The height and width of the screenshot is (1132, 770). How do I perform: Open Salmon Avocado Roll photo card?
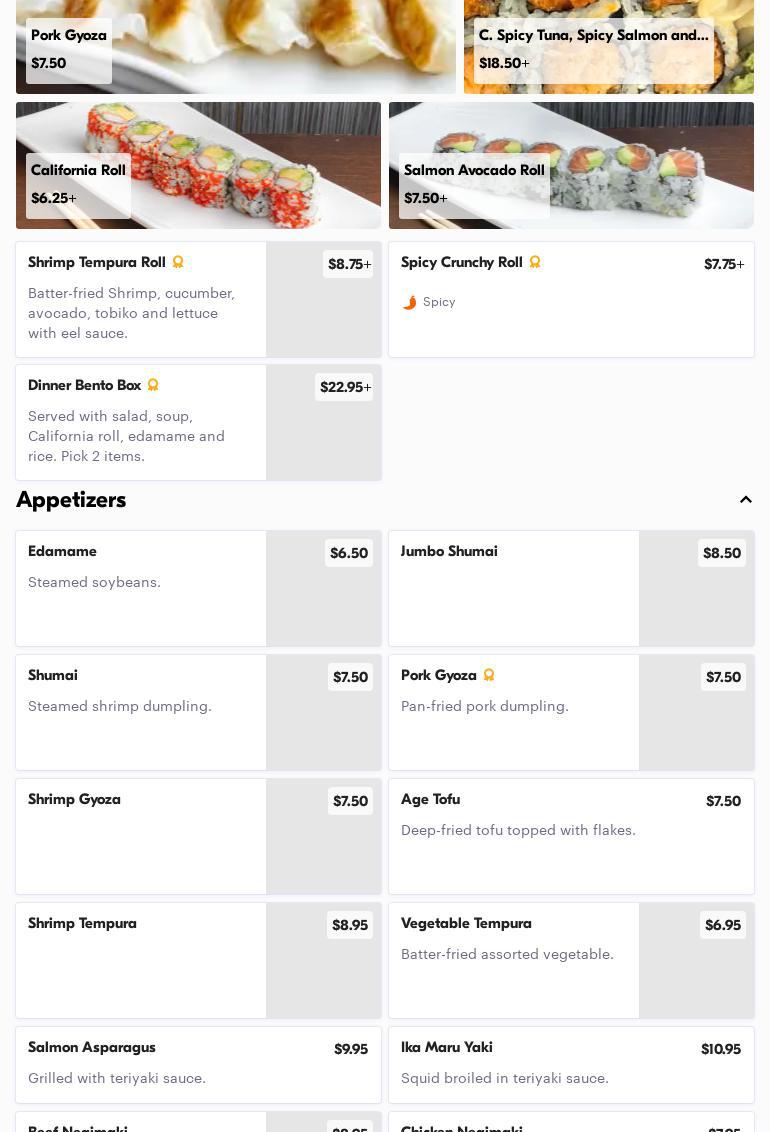(x=571, y=165)
